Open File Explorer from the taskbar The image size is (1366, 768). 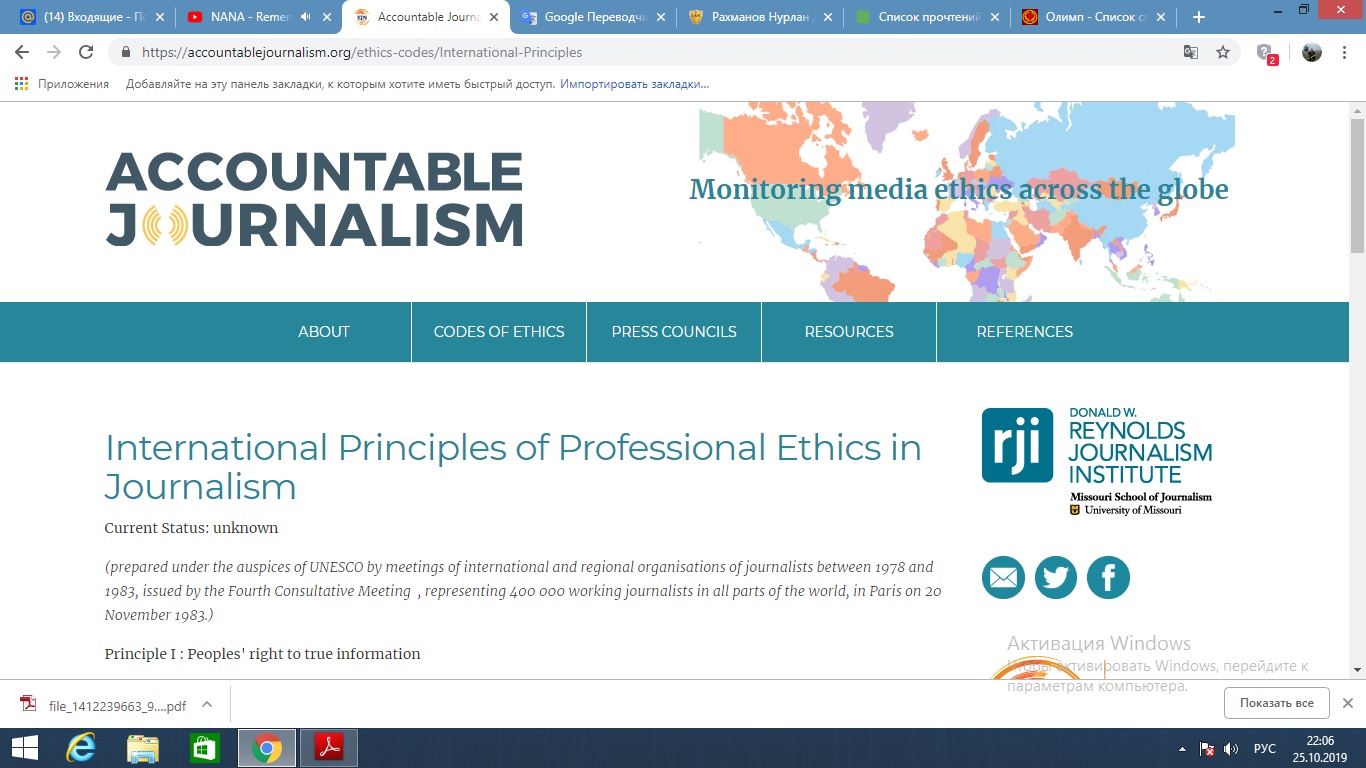[142, 747]
